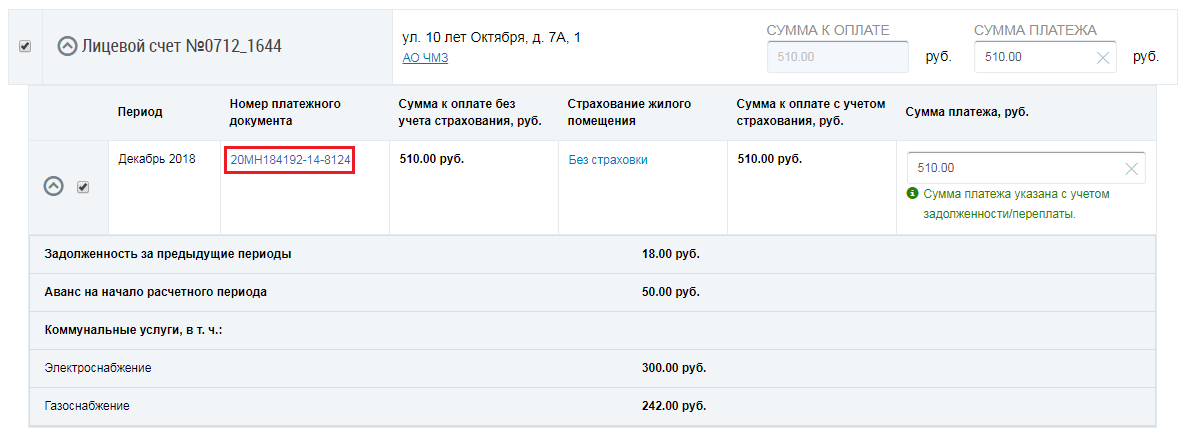Image resolution: width=1183 pixels, height=435 pixels.
Task: Open the АО ЧМЗ organization link
Action: 424,58
